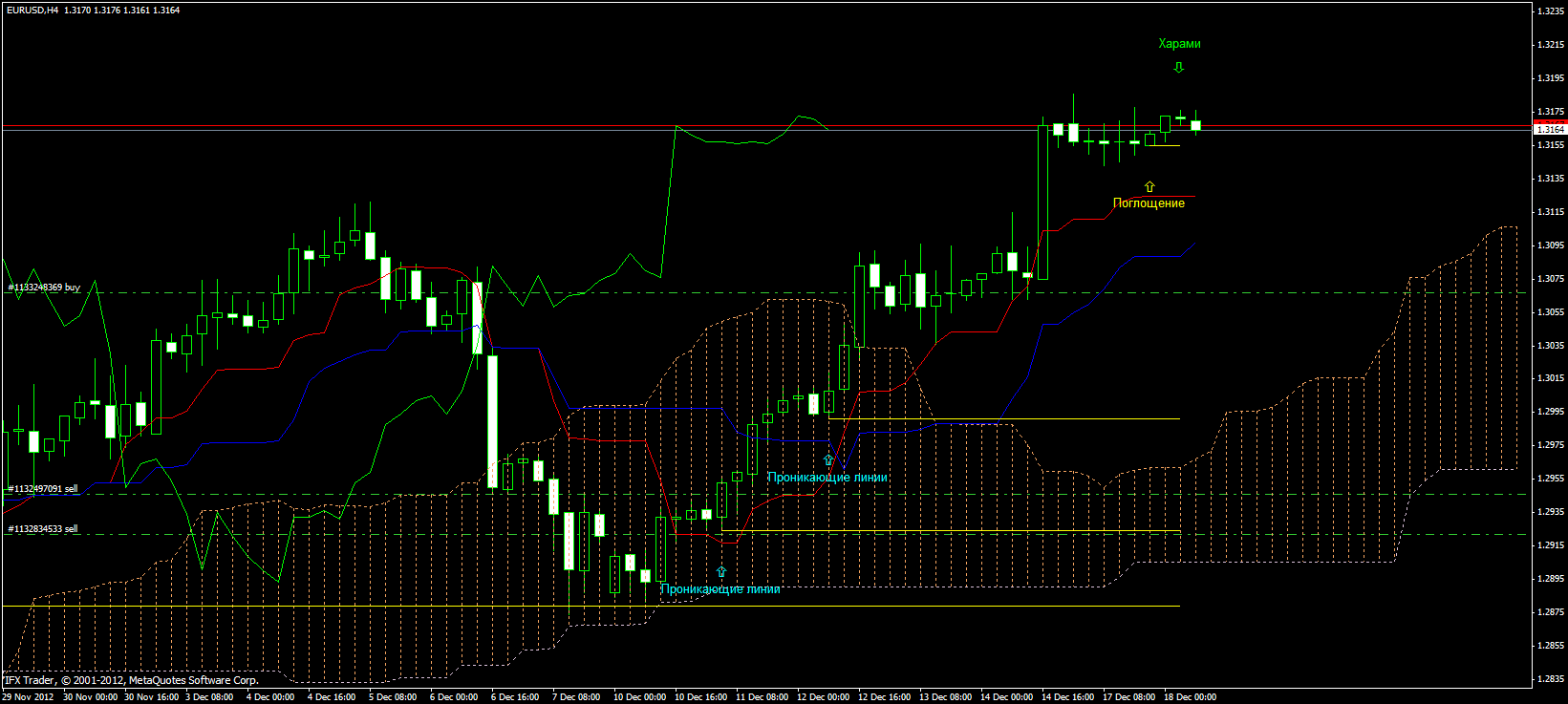The height and width of the screenshot is (704, 1568).
Task: Click the #1132497091 sell order label
Action: click(x=43, y=488)
